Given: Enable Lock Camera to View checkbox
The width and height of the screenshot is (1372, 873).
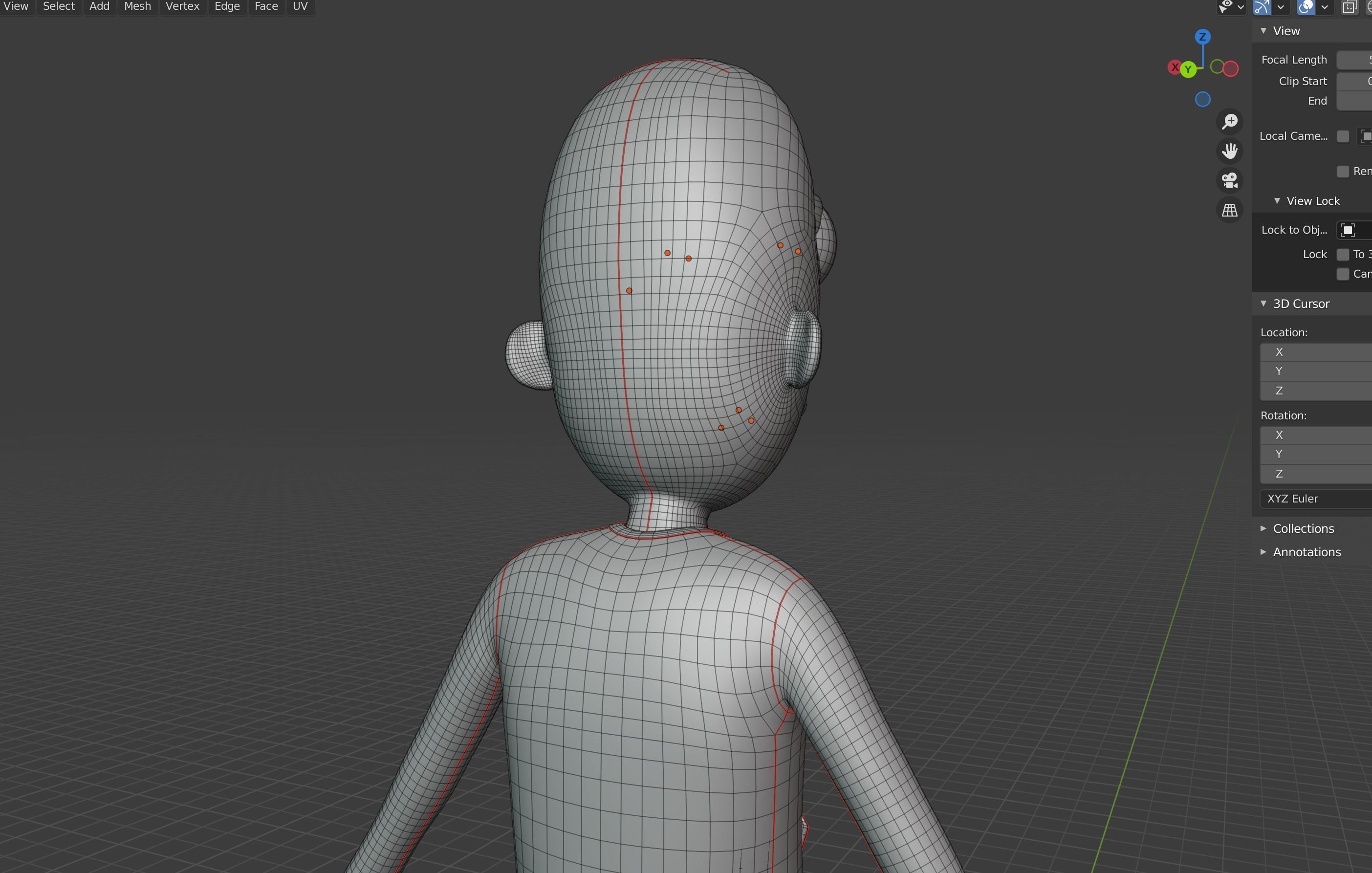Looking at the screenshot, I should pyautogui.click(x=1343, y=274).
